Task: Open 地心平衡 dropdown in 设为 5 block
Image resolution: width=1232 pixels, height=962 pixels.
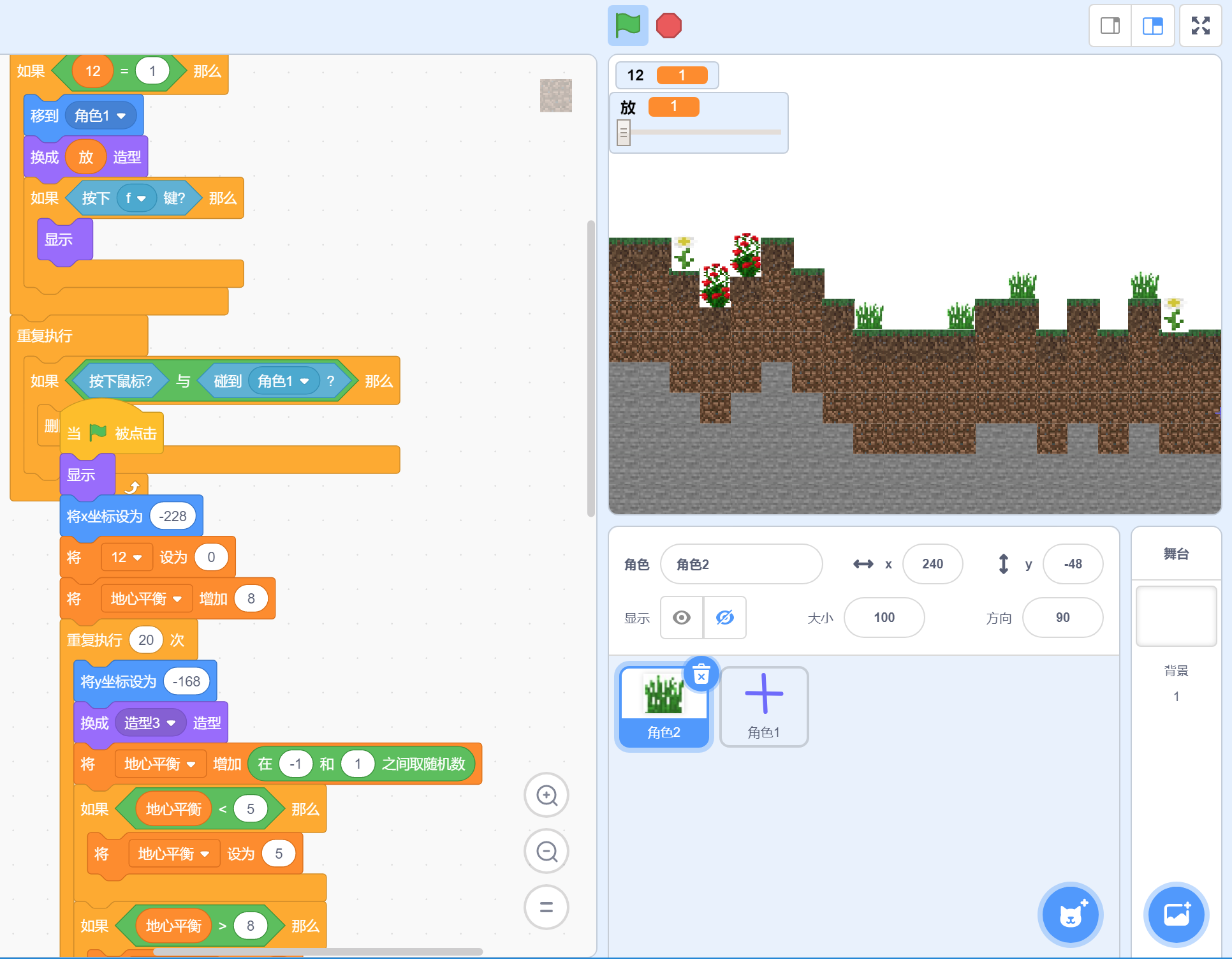Action: point(174,854)
